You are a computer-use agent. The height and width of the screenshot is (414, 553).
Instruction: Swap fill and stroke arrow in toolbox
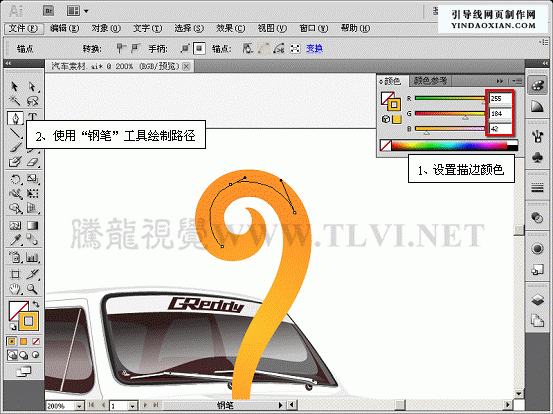click(36, 303)
